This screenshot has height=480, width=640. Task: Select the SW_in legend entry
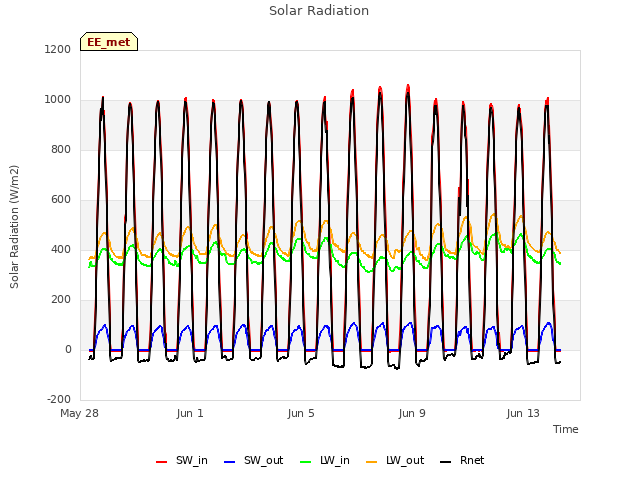182,460
